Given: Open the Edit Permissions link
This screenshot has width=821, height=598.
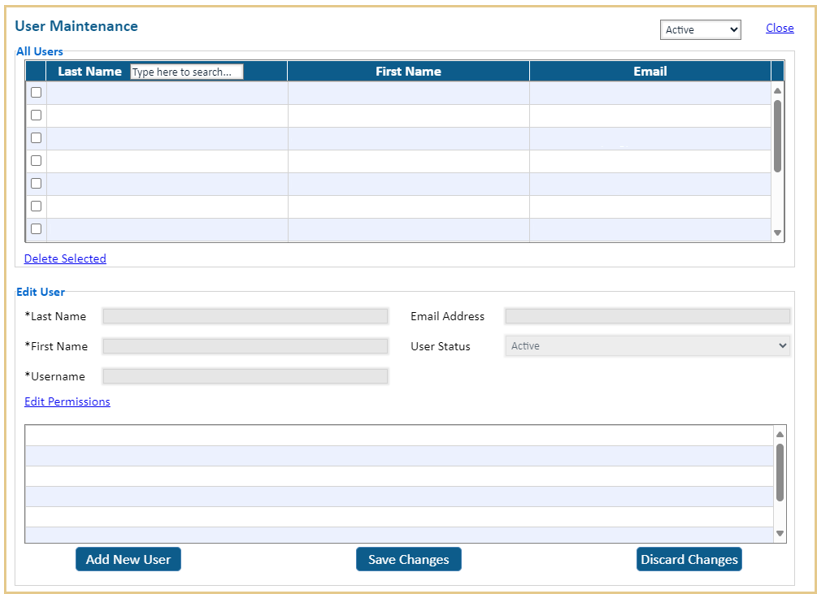Looking at the screenshot, I should tap(66, 401).
